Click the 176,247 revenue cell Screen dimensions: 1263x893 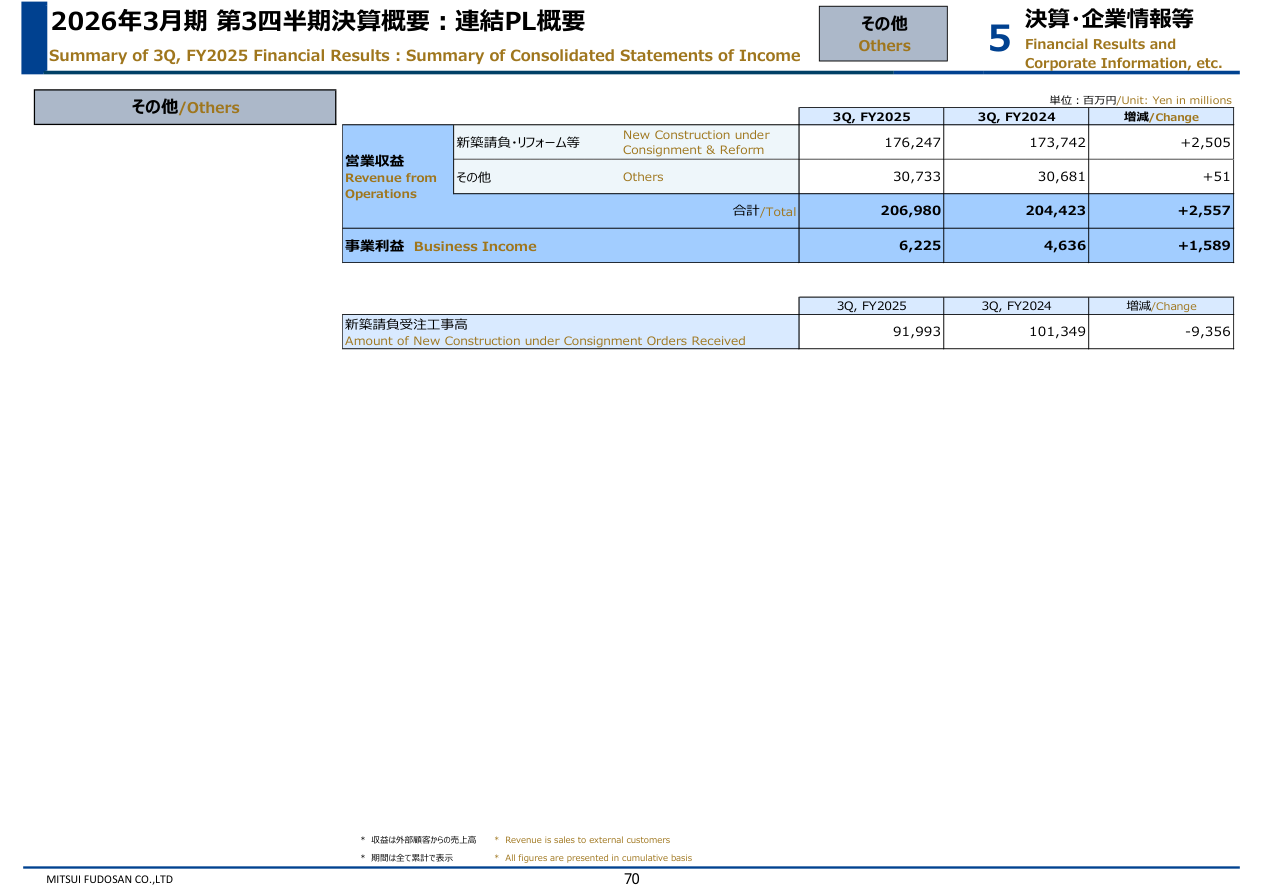(x=871, y=143)
